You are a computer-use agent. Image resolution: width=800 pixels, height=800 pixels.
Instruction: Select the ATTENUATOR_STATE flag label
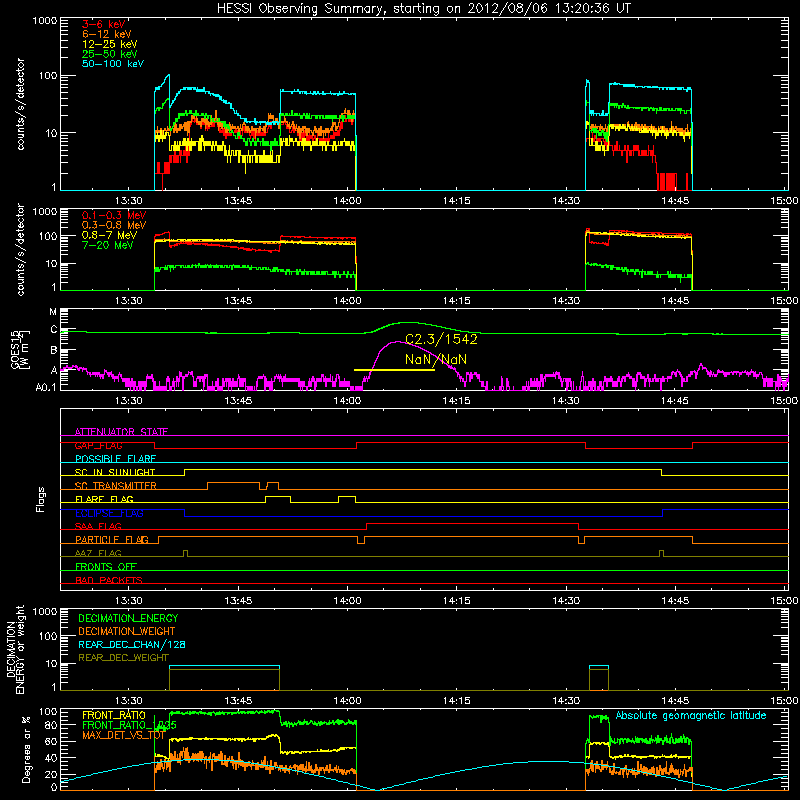tap(121, 432)
